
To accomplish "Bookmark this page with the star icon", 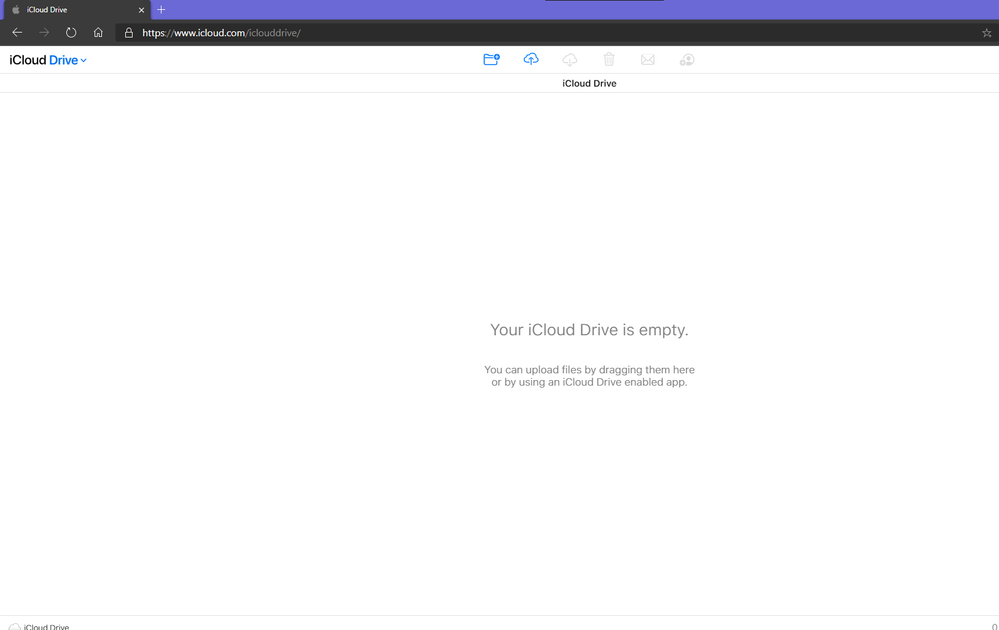I will click(986, 32).
